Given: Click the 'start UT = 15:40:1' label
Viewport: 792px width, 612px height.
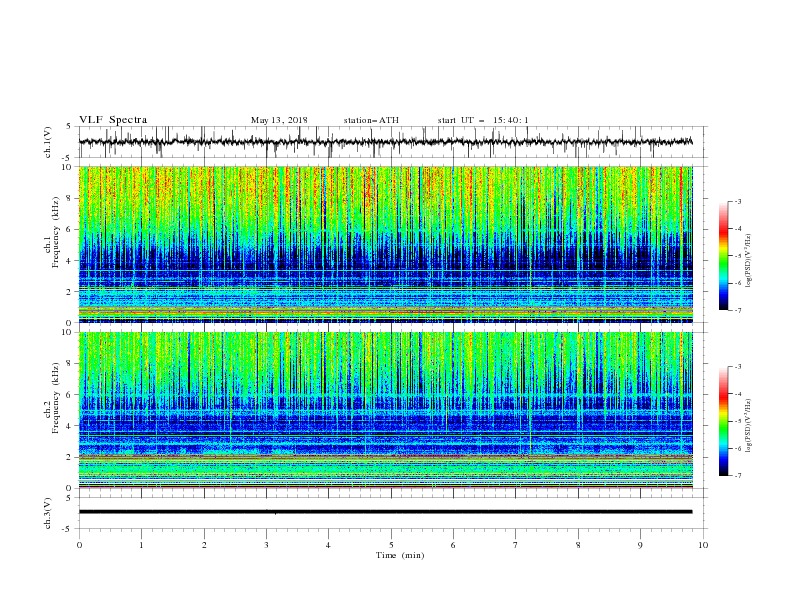Looking at the screenshot, I should (x=483, y=120).
